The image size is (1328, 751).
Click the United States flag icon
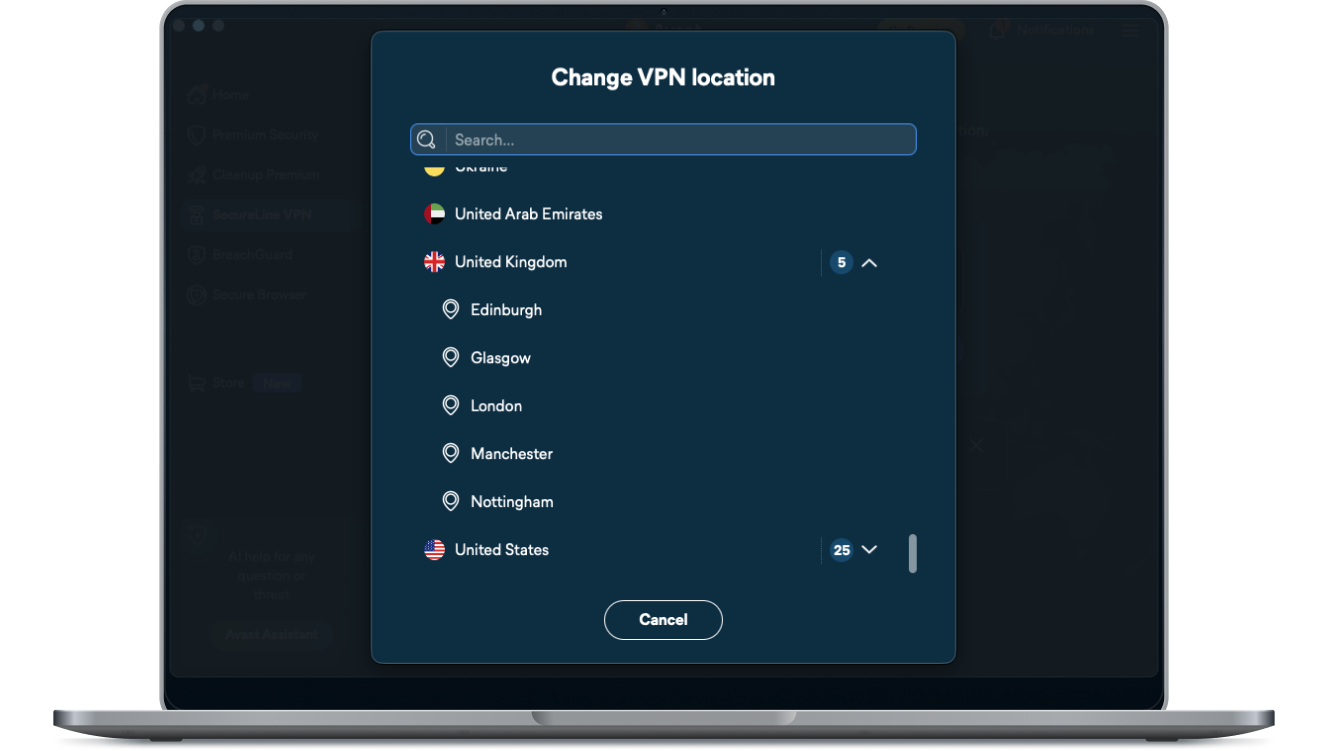click(x=434, y=550)
